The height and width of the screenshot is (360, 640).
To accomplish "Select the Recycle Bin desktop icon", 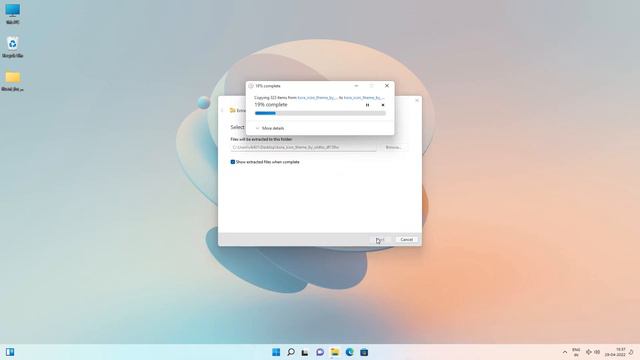I will (x=13, y=47).
